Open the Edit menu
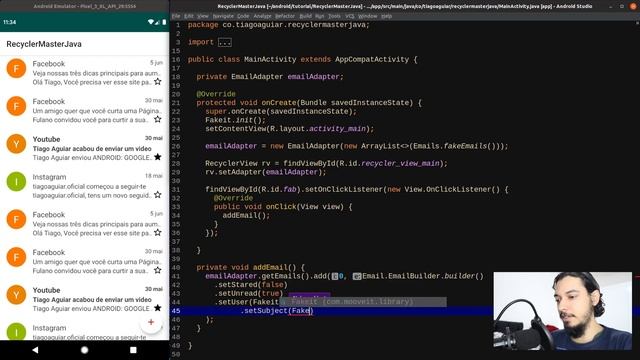The width and height of the screenshot is (640, 360). pos(189,16)
